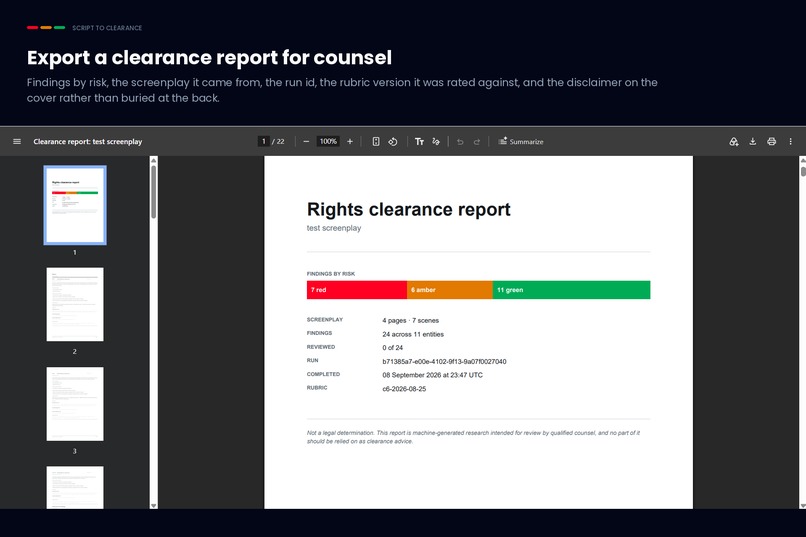The height and width of the screenshot is (537, 806).
Task: Click the fit to page icon
Action: [376, 141]
